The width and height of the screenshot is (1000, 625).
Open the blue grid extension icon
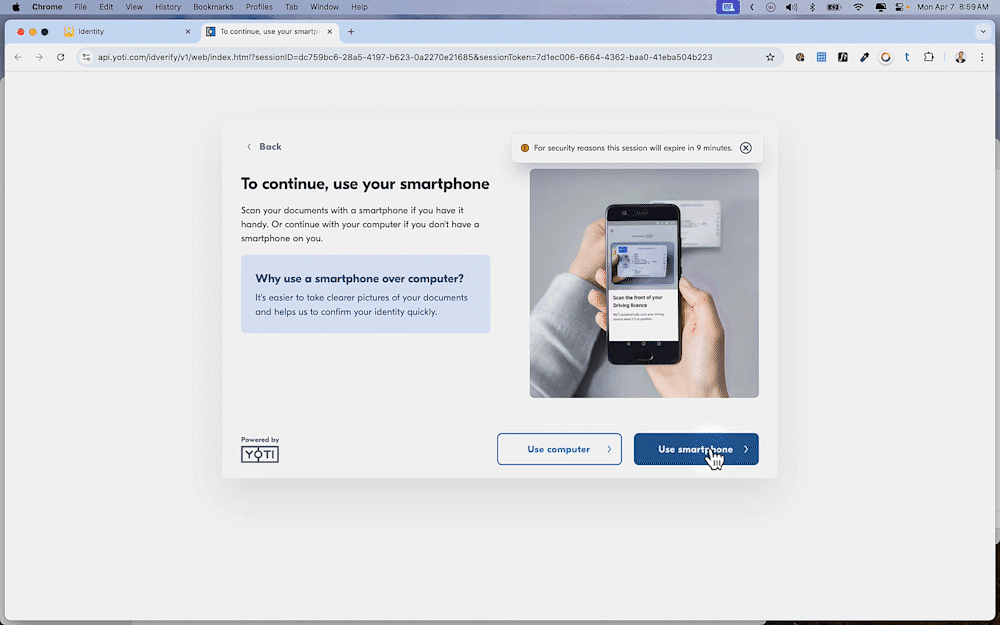pyautogui.click(x=821, y=57)
